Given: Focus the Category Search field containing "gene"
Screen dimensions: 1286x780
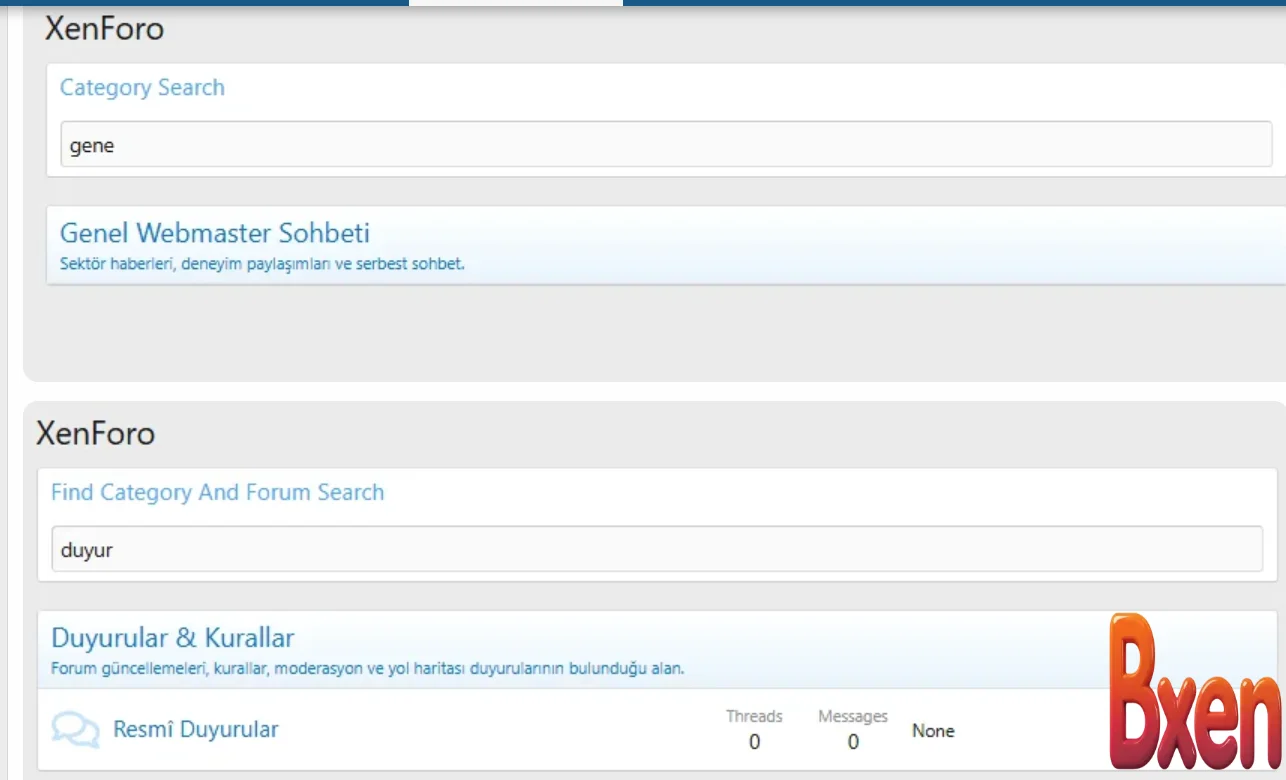Looking at the screenshot, I should click(665, 146).
